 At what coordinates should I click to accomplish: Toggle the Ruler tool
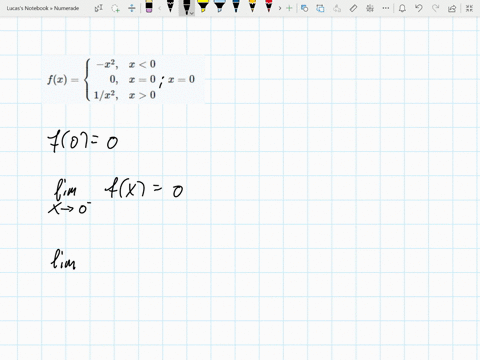[353, 8]
